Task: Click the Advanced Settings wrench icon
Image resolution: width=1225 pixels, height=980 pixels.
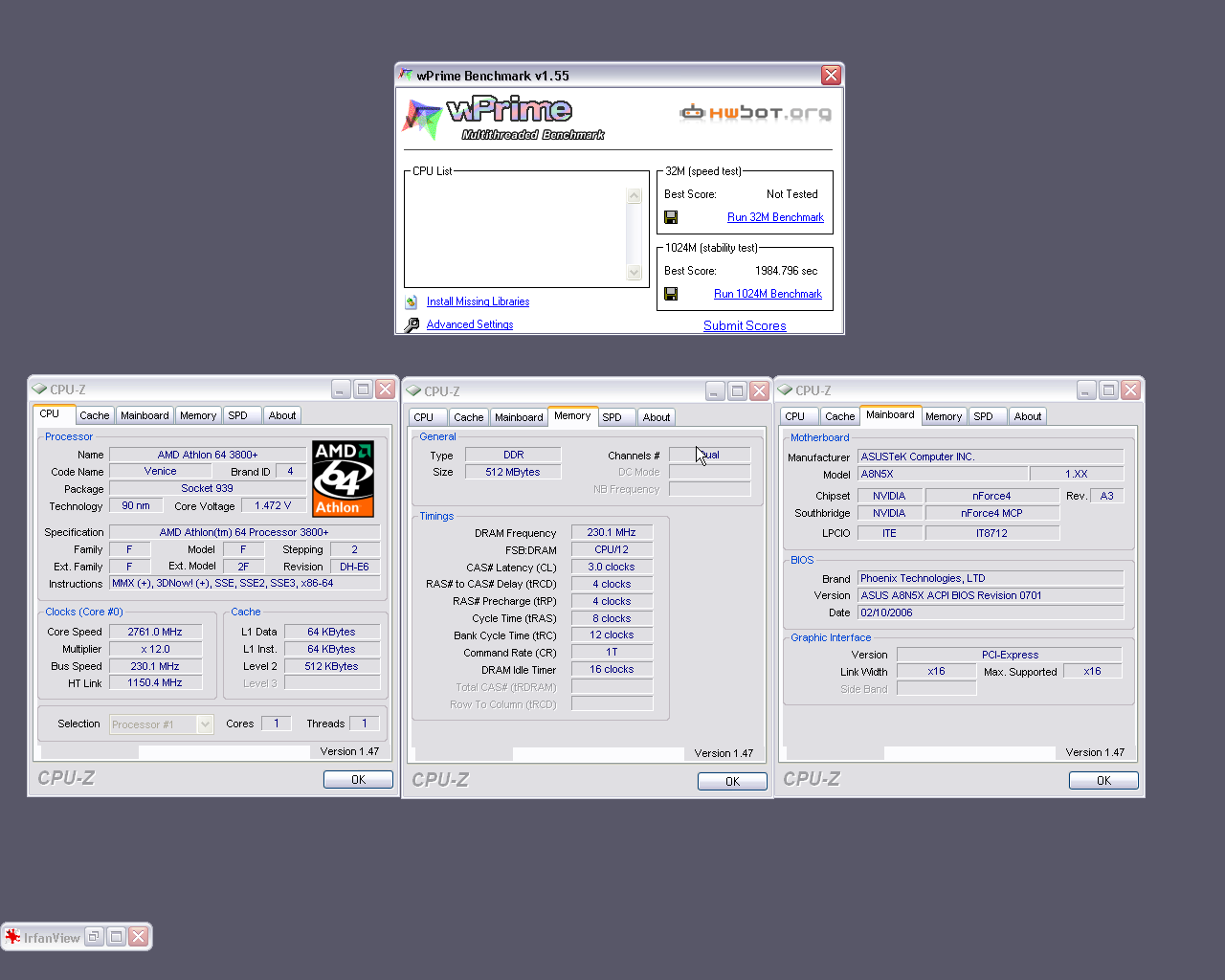Action: 412,324
